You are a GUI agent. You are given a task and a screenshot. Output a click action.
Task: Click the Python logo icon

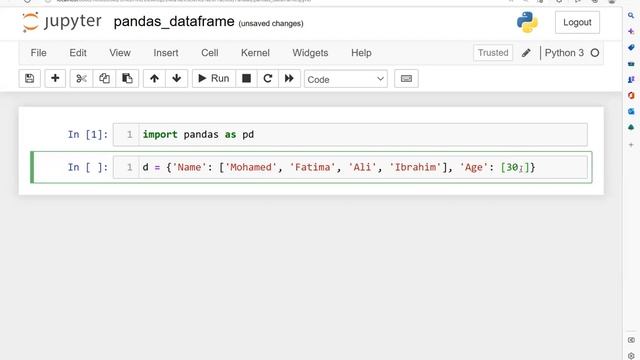coord(527,22)
